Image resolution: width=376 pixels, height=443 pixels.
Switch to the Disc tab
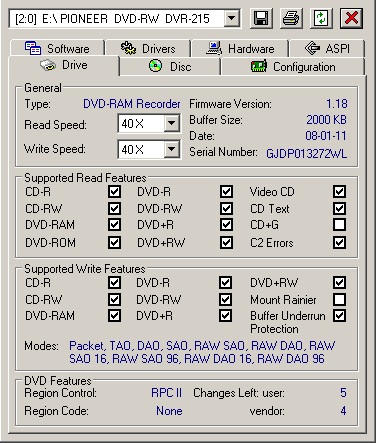tap(170, 67)
